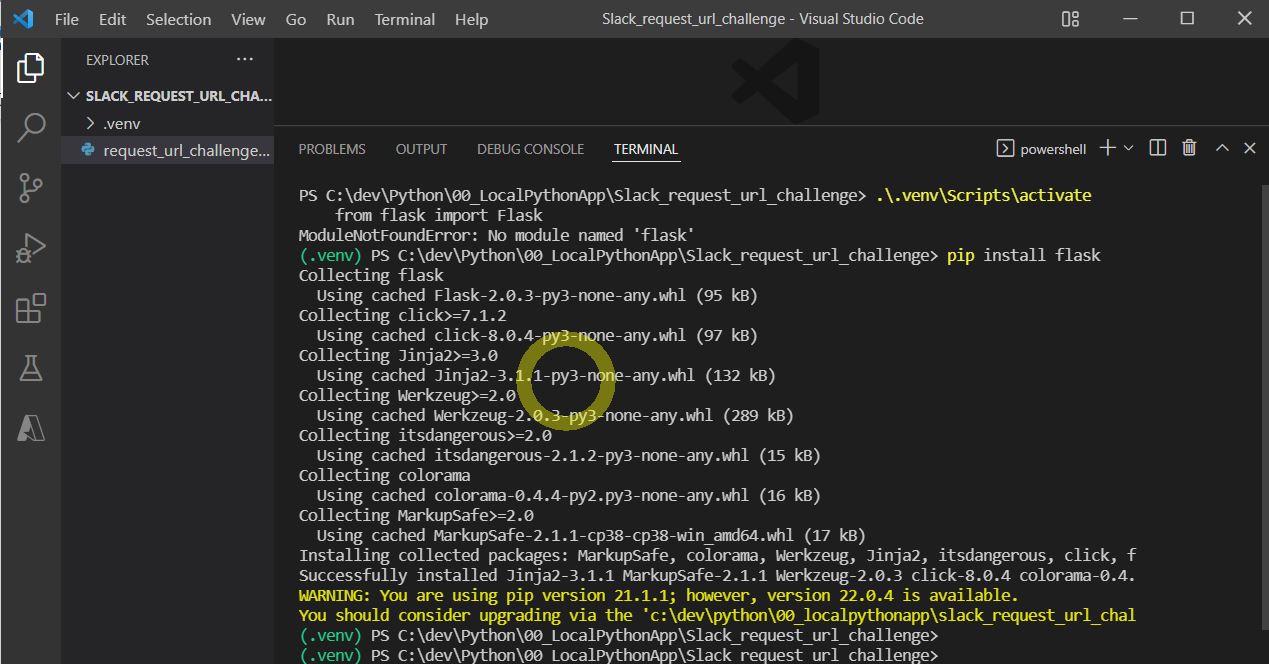Viewport: 1269px width, 664px height.
Task: Click the 'Collecting MarkupSafe>=2.0' line
Action: pyautogui.click(x=416, y=515)
